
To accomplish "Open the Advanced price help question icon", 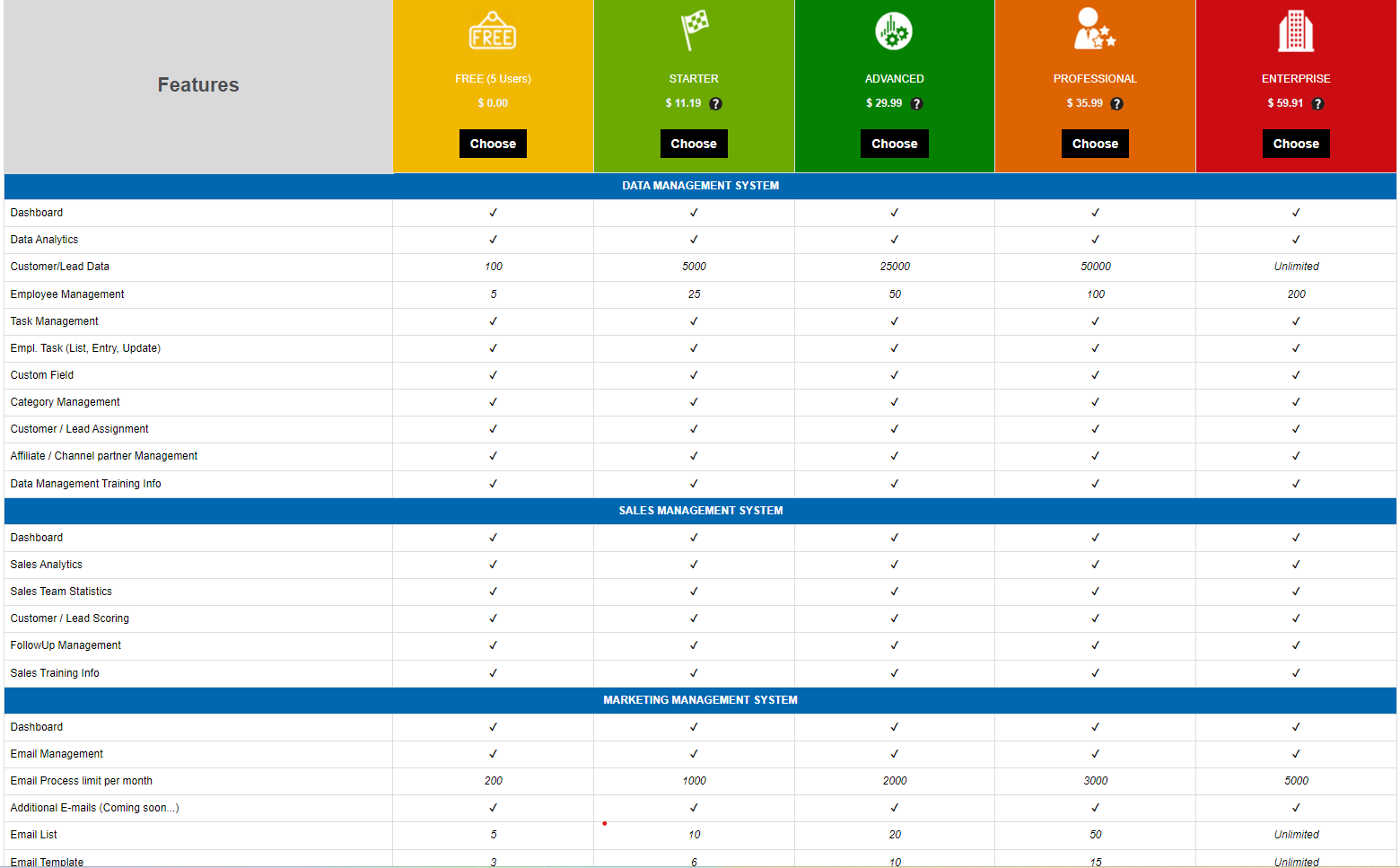I will 916,103.
